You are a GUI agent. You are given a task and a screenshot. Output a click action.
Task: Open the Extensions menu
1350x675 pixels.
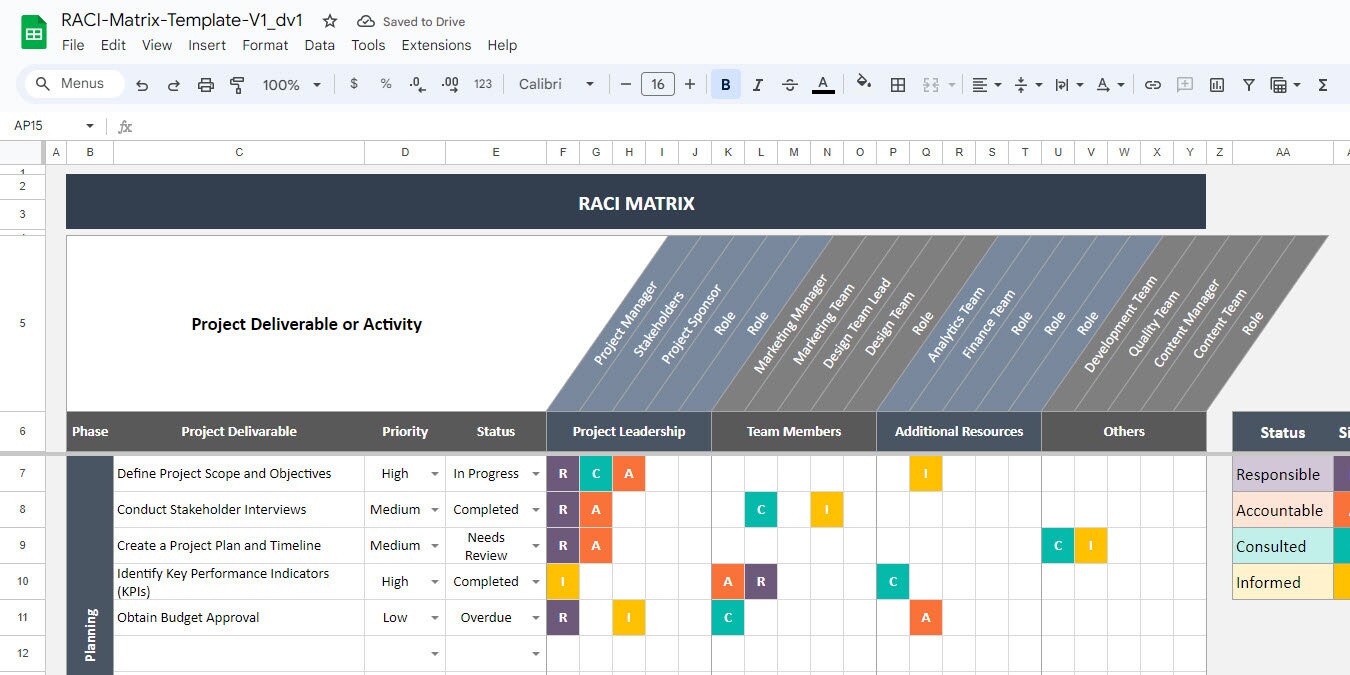436,45
